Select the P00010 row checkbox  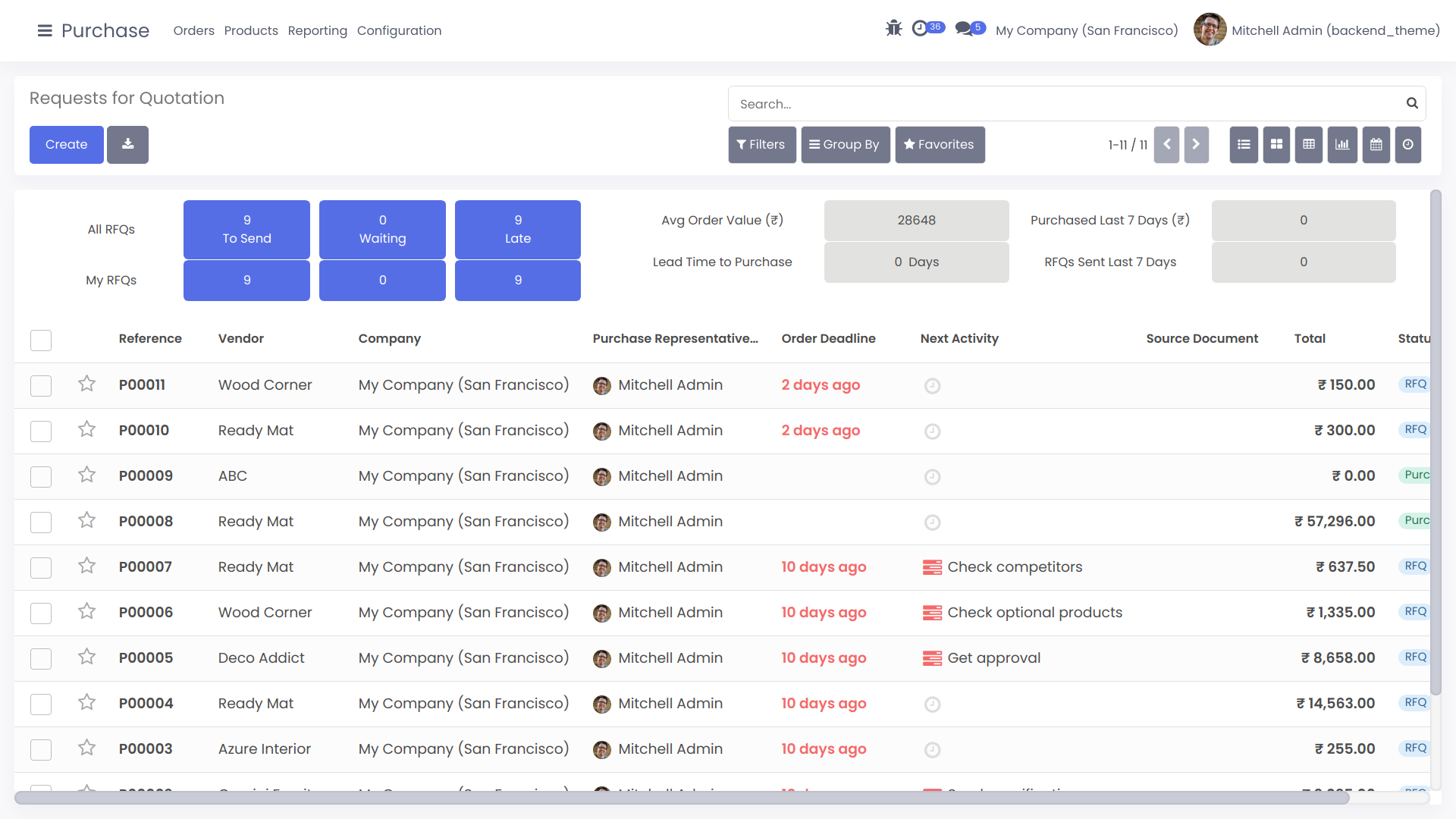(41, 431)
